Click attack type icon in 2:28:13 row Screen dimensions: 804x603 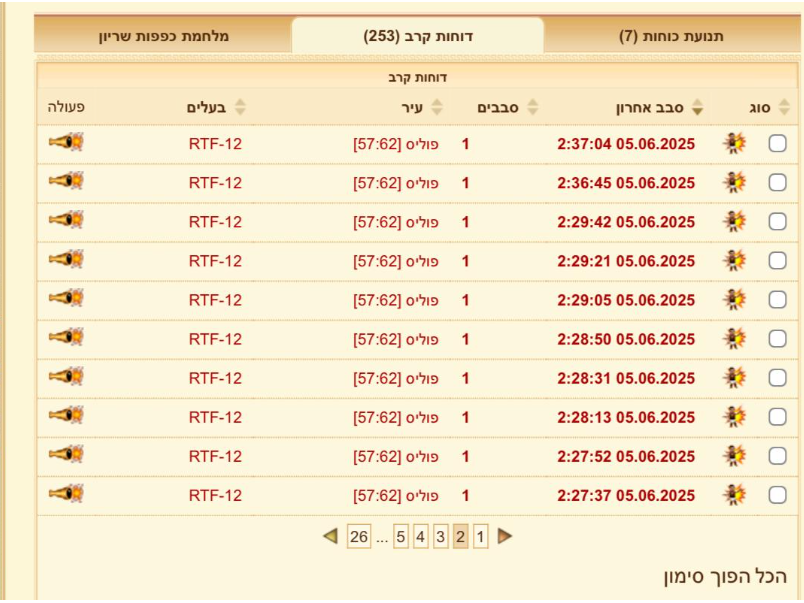(x=734, y=416)
